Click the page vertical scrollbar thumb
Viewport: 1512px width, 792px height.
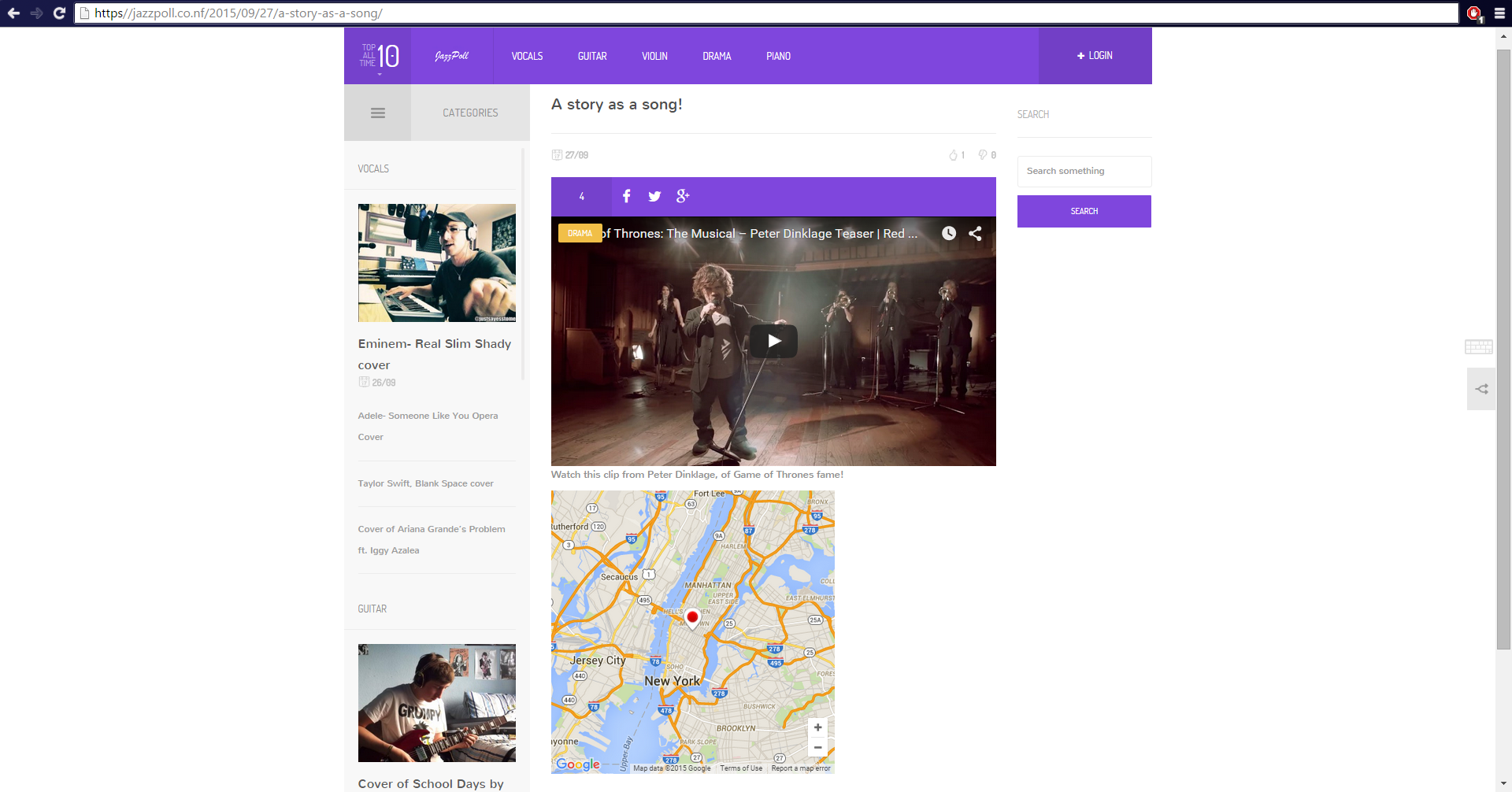[x=1504, y=350]
